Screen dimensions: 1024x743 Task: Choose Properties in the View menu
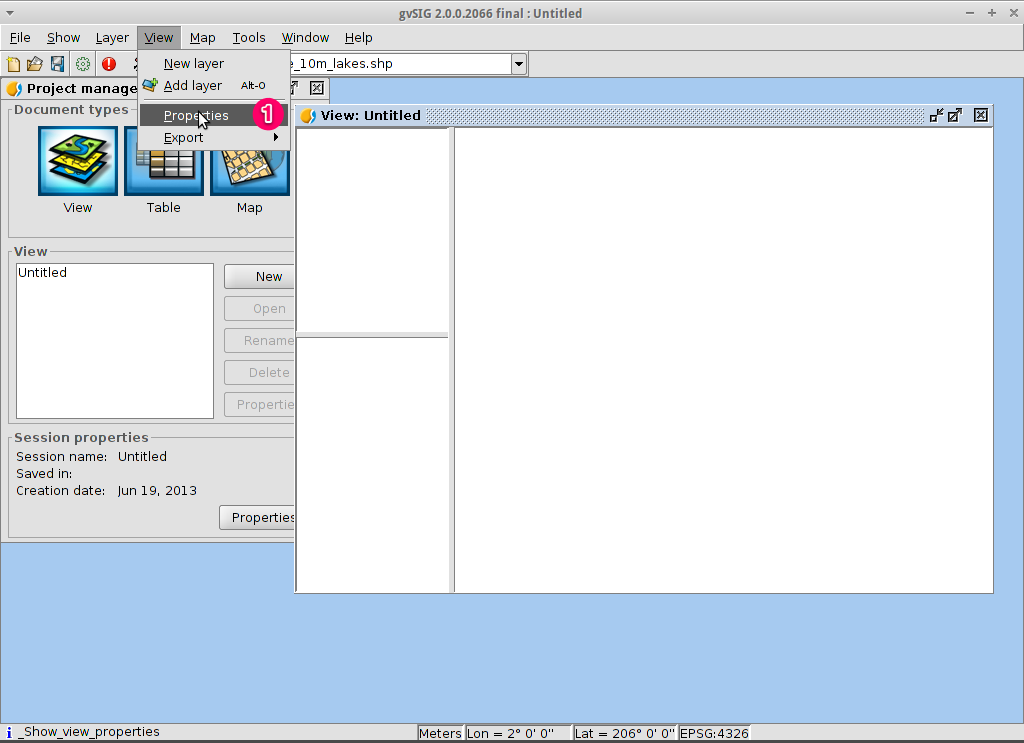point(214,116)
